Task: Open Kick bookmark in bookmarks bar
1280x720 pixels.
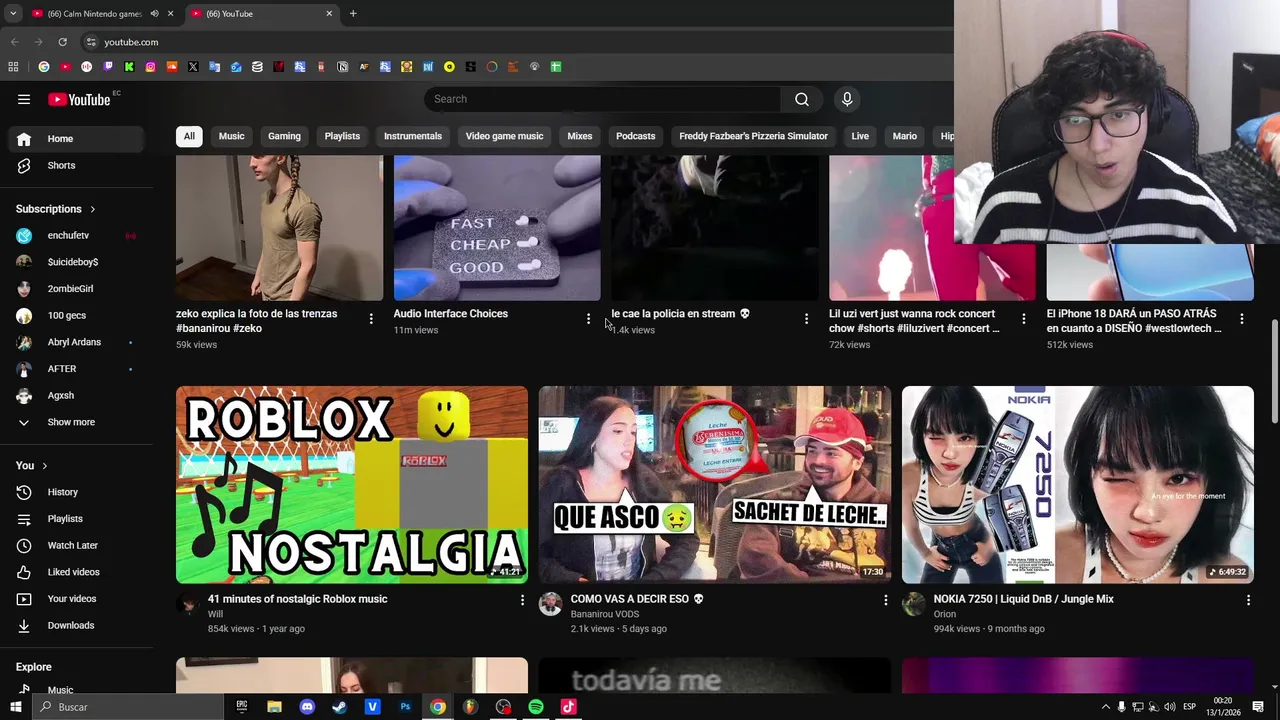Action: pos(129,67)
